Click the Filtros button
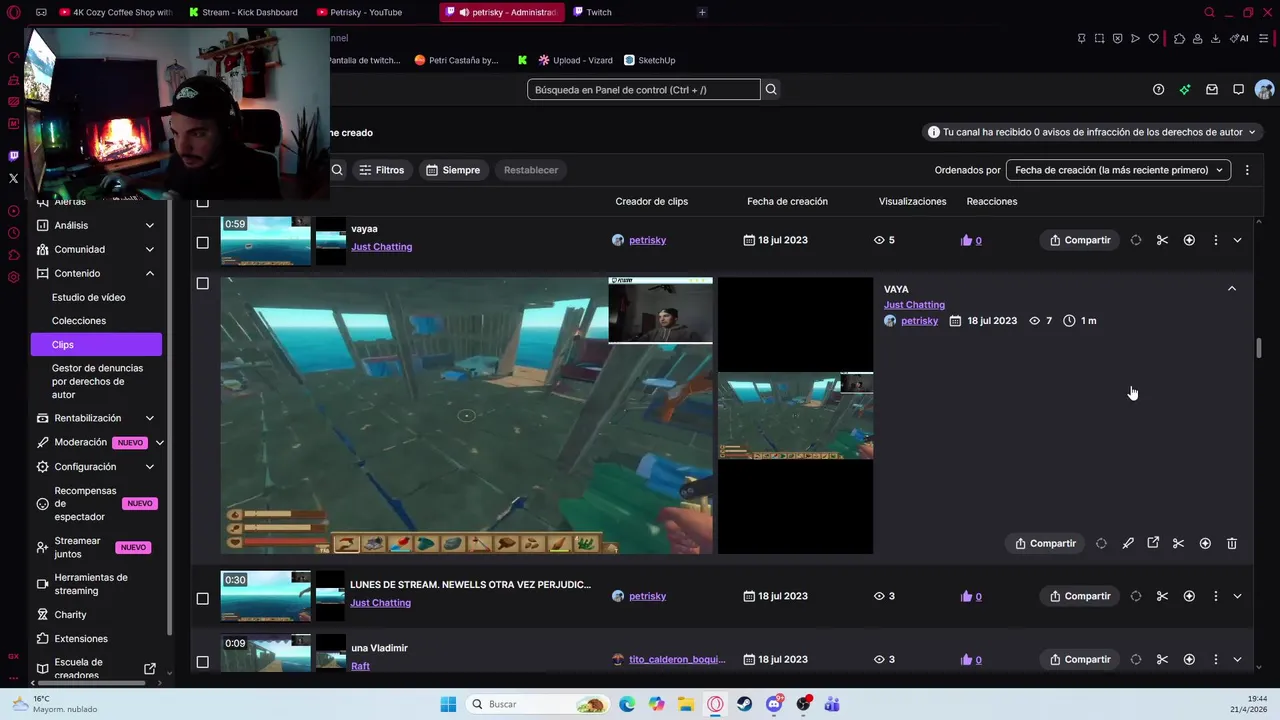 [382, 170]
